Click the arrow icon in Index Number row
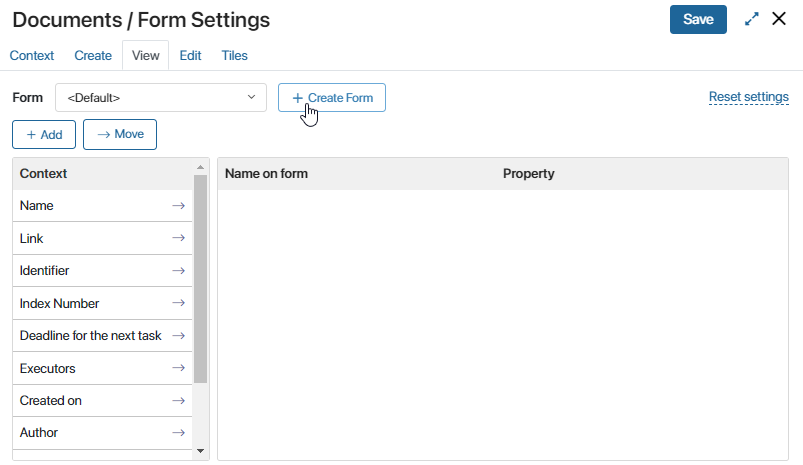The image size is (803, 465). [178, 303]
